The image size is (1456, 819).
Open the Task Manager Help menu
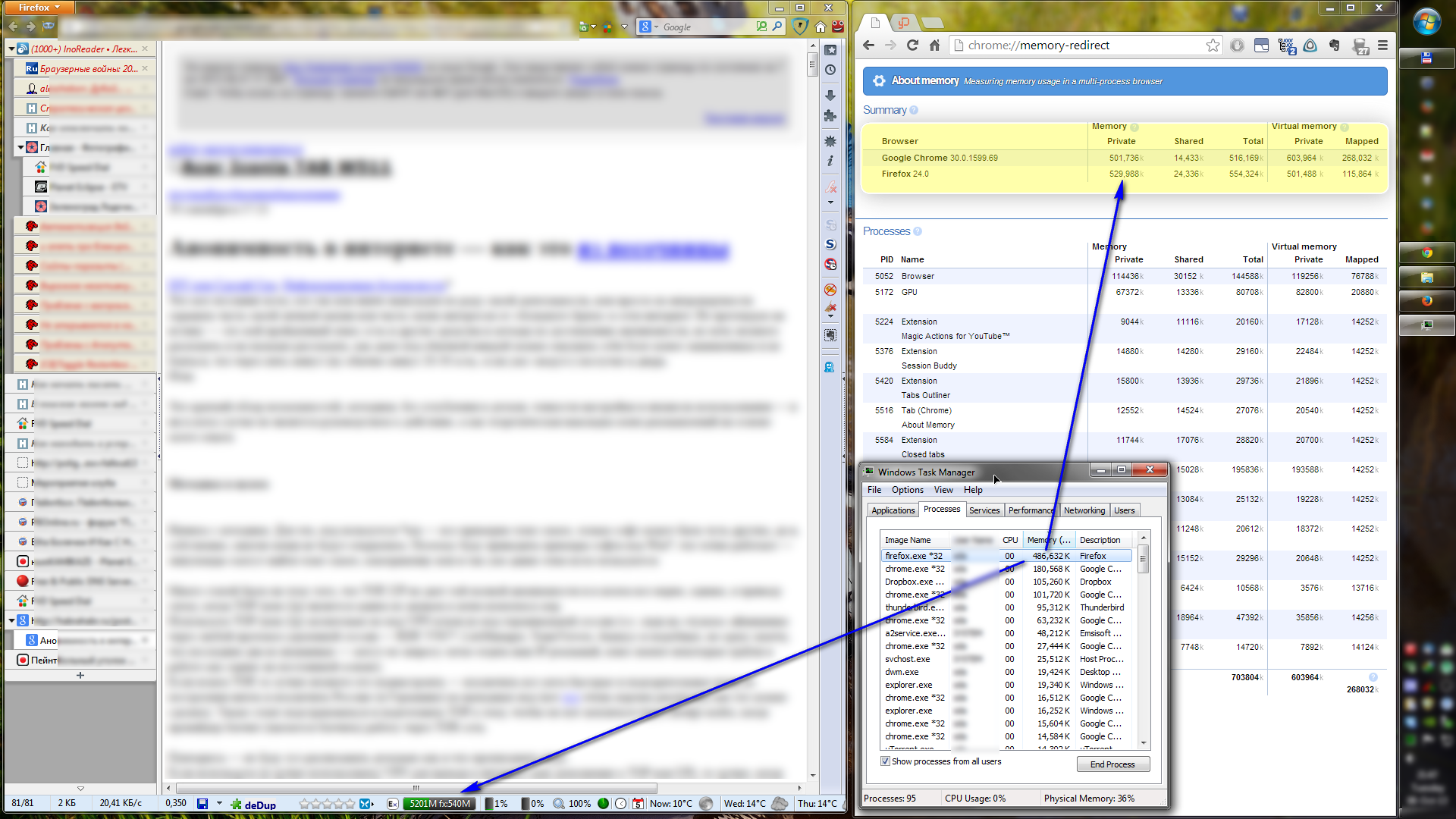click(973, 490)
